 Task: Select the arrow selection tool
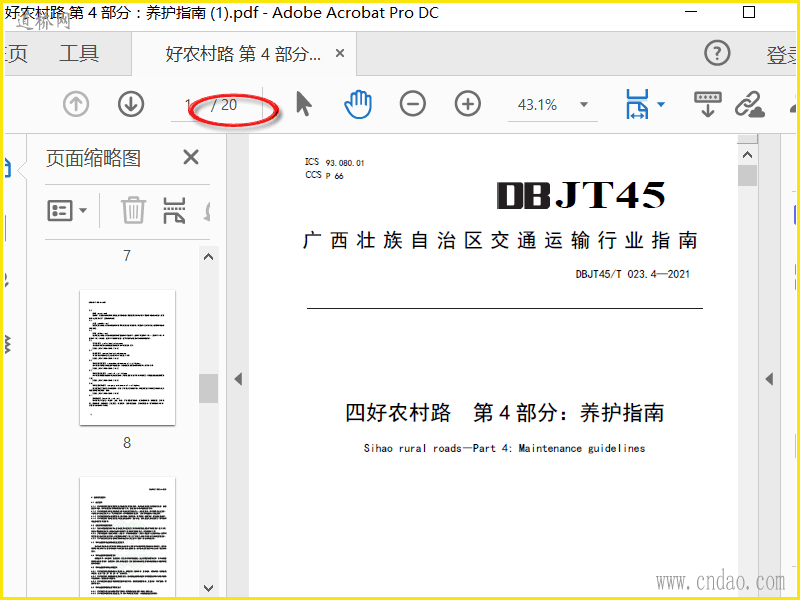coord(304,104)
